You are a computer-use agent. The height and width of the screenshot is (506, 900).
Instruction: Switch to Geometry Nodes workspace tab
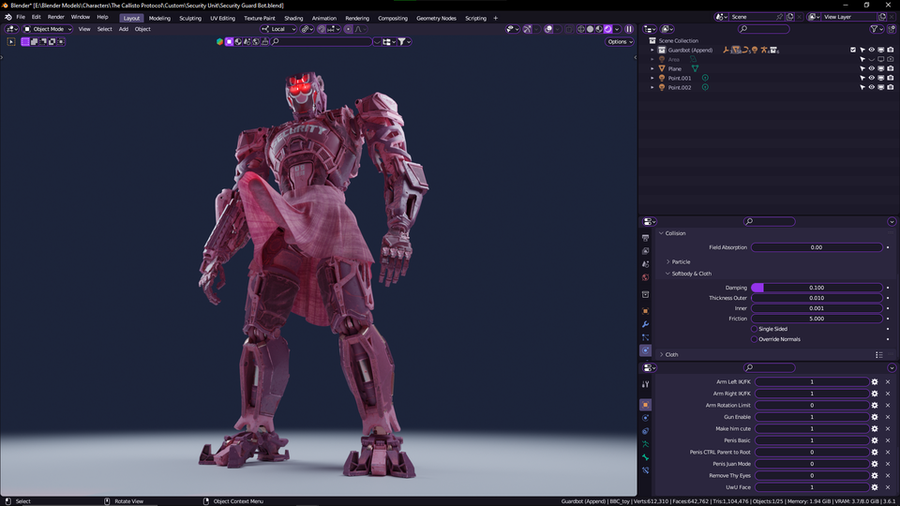pos(436,18)
